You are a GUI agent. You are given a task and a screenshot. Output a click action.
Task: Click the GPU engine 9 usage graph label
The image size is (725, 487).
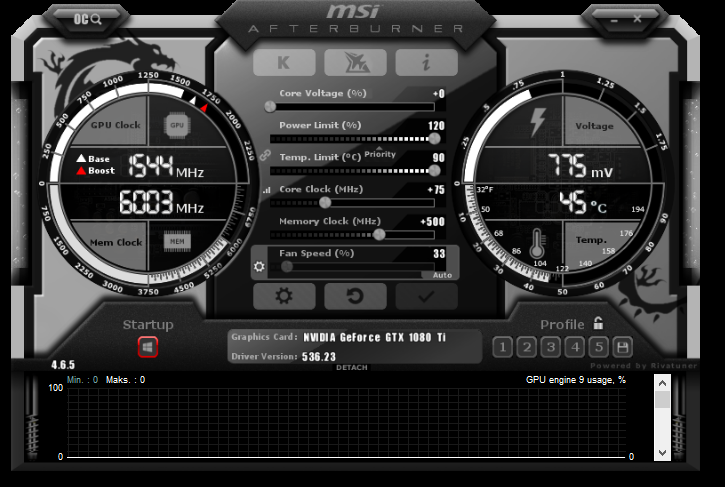[576, 380]
